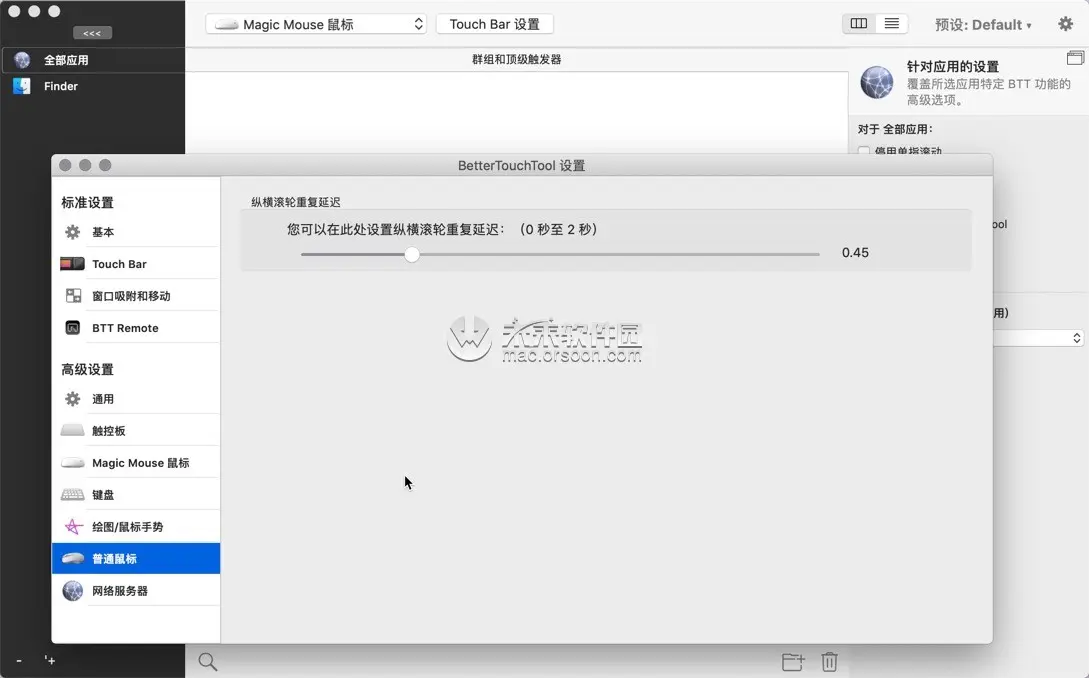Image resolution: width=1089 pixels, height=678 pixels.
Task: Open the Touch Bar 设置 button
Action: (494, 24)
